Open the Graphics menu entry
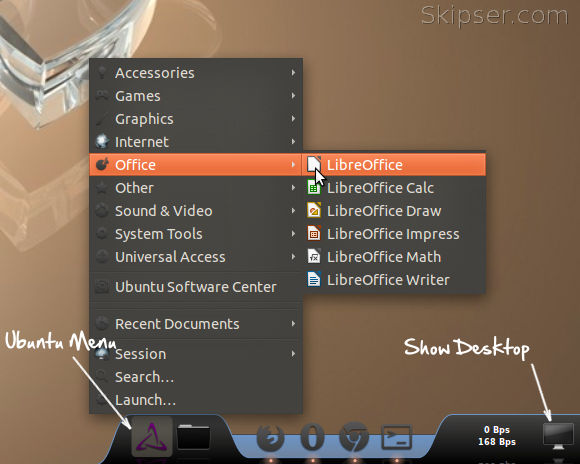The image size is (580, 464). coord(196,118)
